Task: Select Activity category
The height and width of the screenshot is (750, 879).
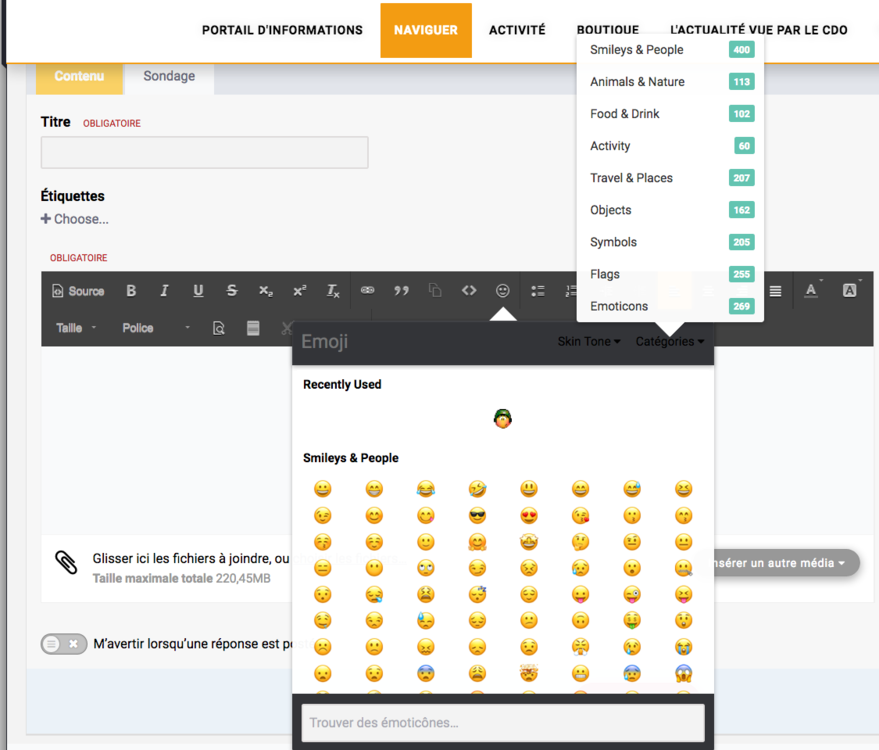Action: point(670,146)
